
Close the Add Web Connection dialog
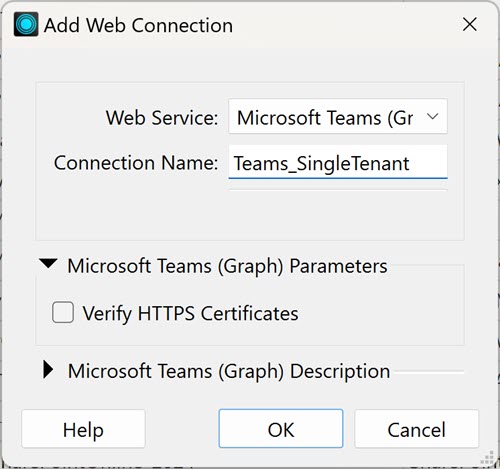point(470,24)
